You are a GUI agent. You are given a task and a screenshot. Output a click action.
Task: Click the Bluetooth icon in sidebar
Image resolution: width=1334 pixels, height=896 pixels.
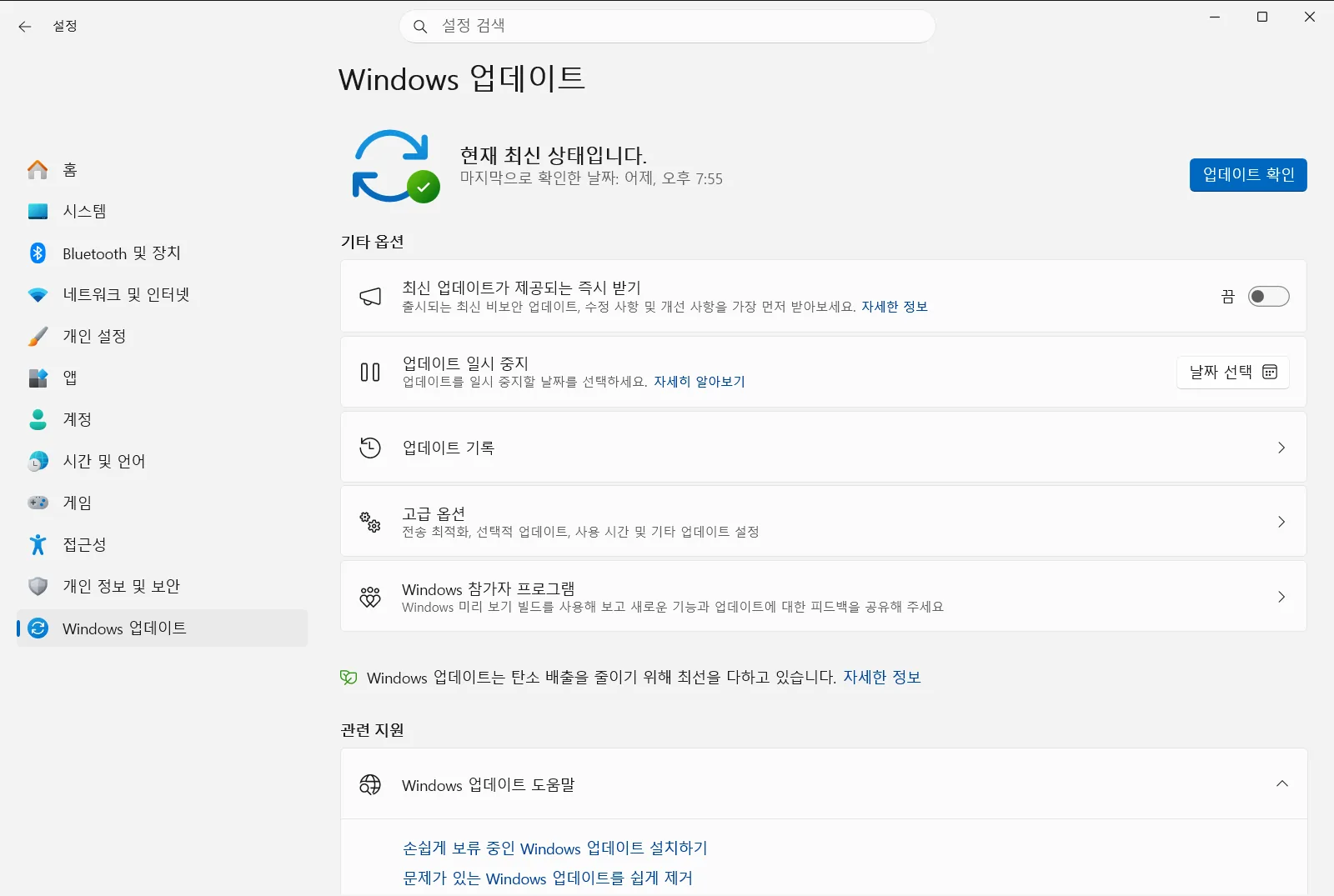point(38,253)
